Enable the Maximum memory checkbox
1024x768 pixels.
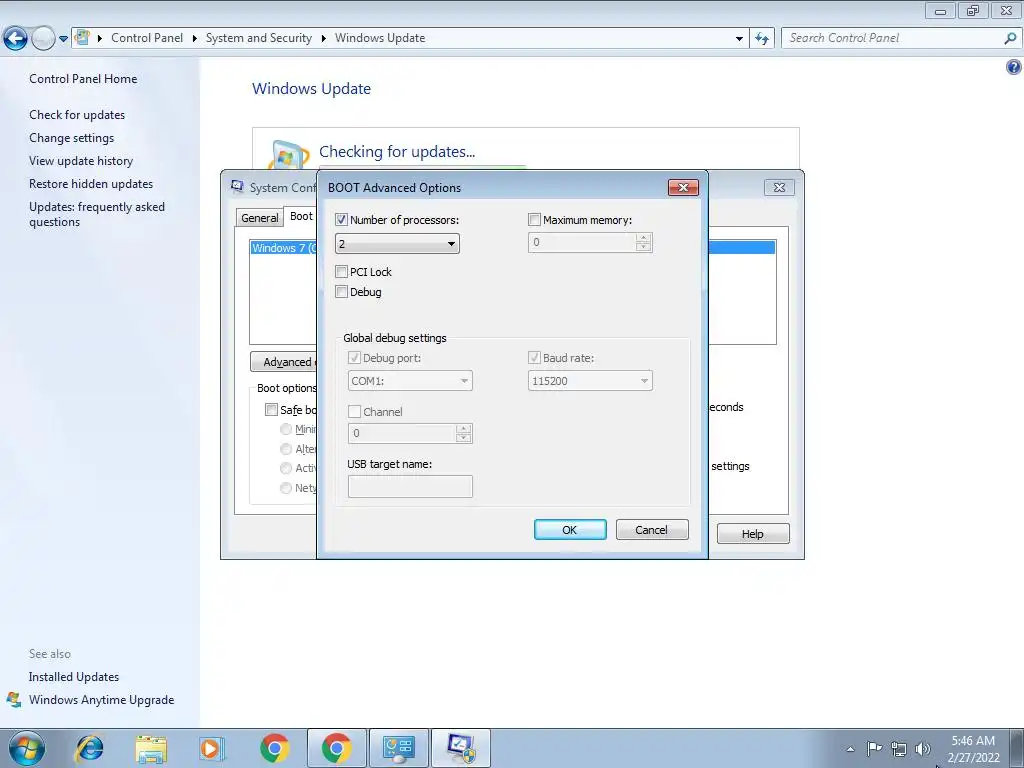(534, 220)
